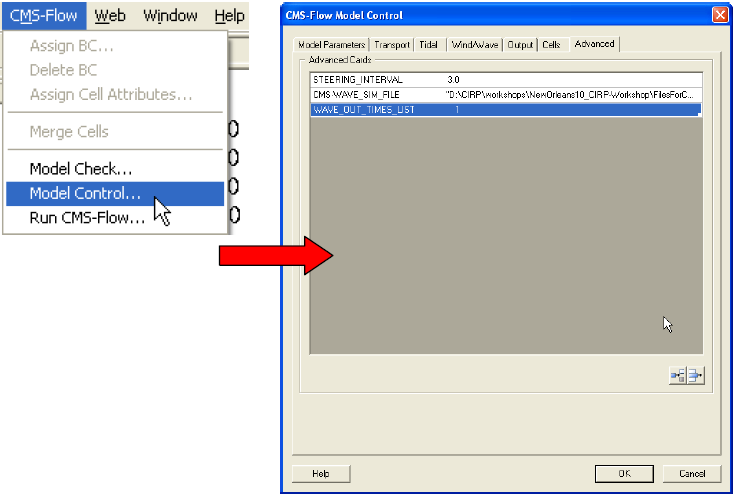Open the Window menu
Viewport: 734px width, 495px height.
[x=170, y=15]
